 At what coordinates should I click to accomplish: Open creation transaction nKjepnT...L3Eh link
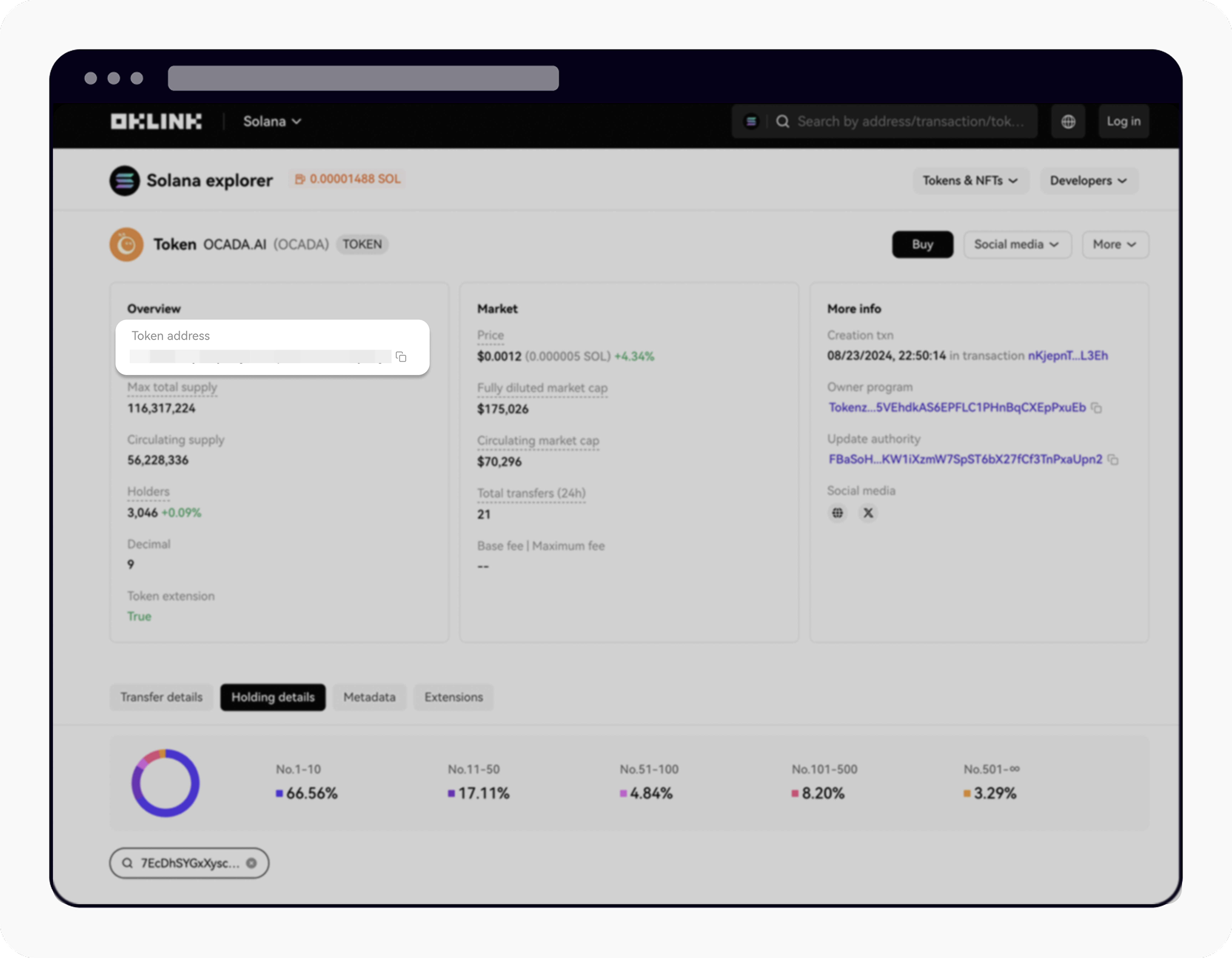tap(1067, 355)
